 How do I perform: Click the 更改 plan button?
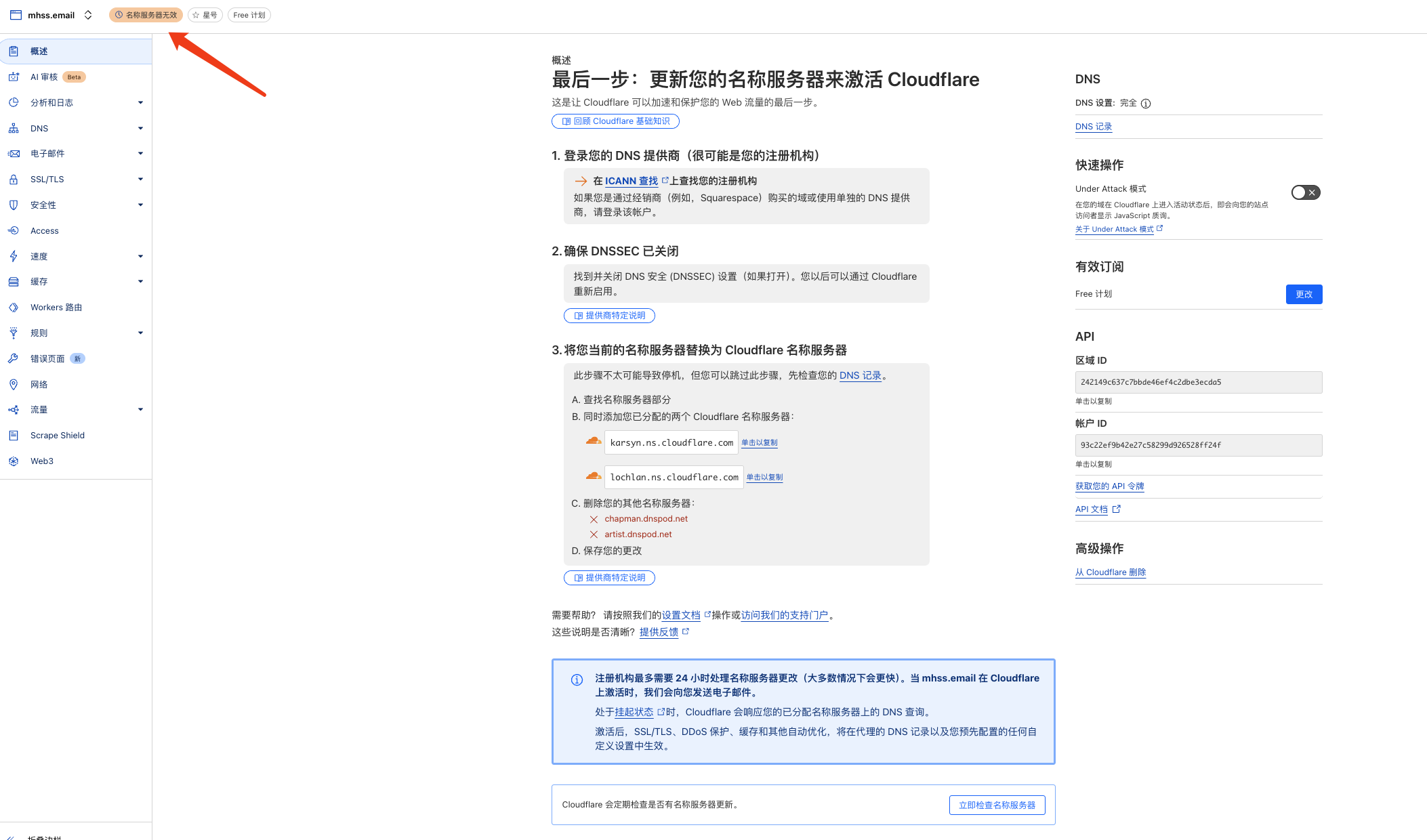point(1304,294)
